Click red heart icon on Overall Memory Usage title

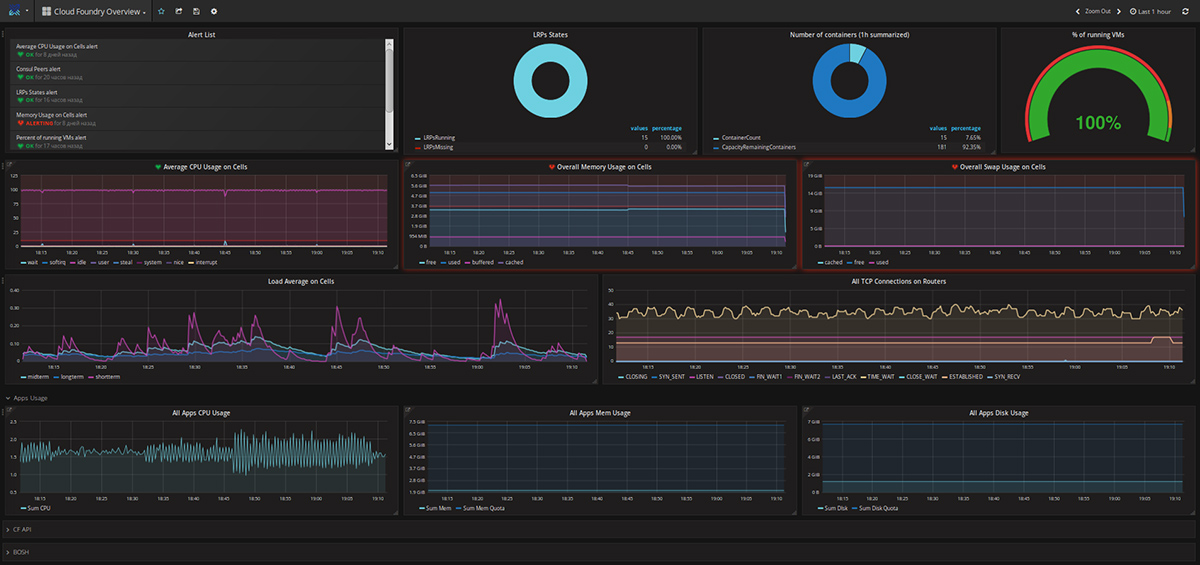[552, 166]
